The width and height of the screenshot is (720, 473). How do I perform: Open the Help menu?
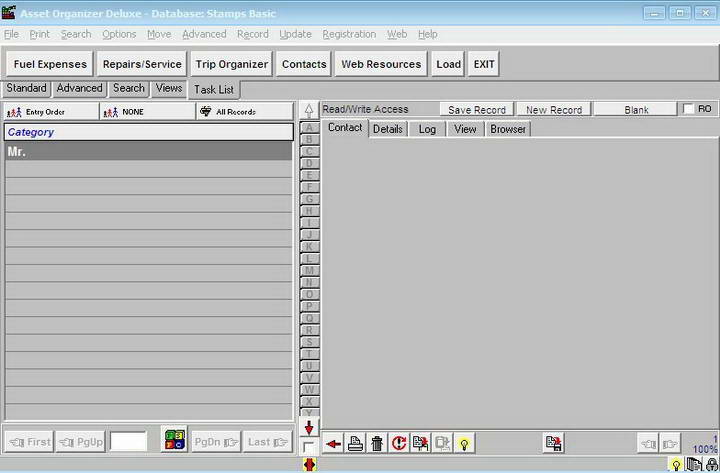tap(428, 34)
